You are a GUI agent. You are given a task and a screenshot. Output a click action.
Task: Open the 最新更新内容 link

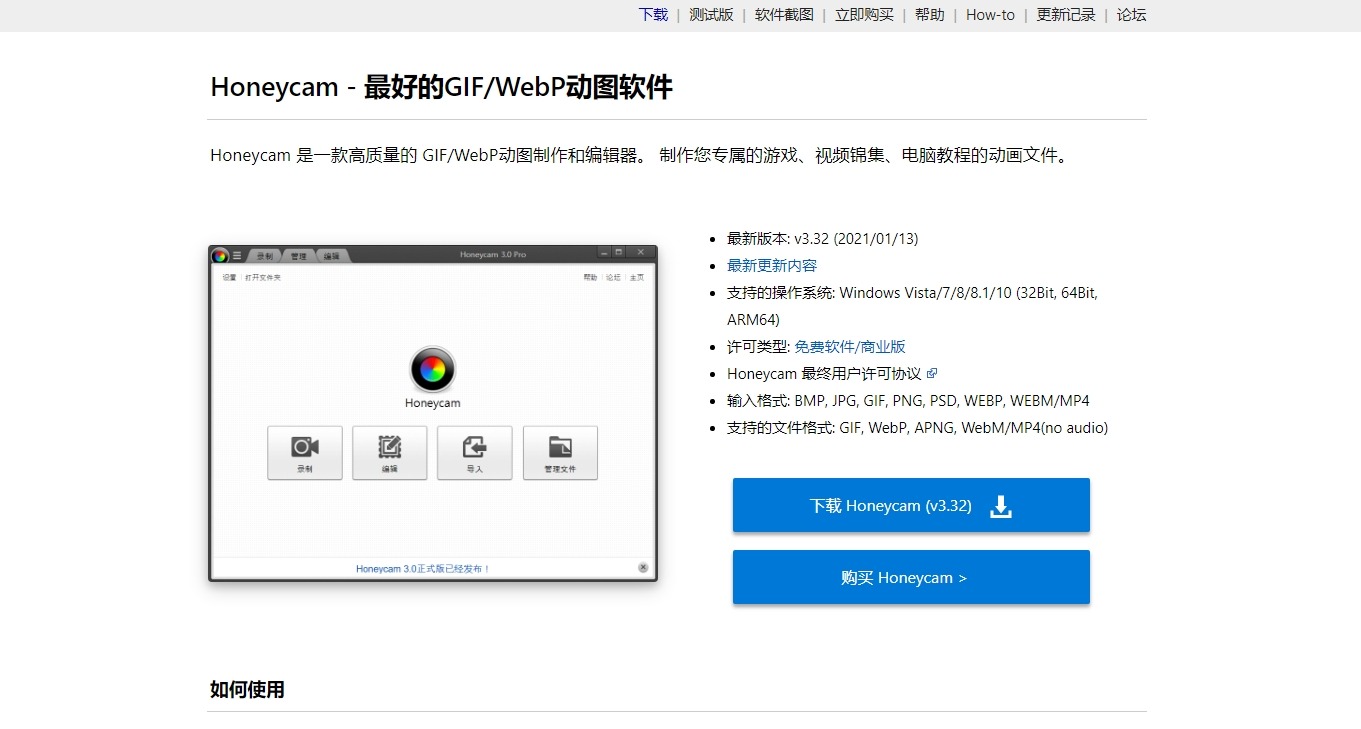(772, 265)
